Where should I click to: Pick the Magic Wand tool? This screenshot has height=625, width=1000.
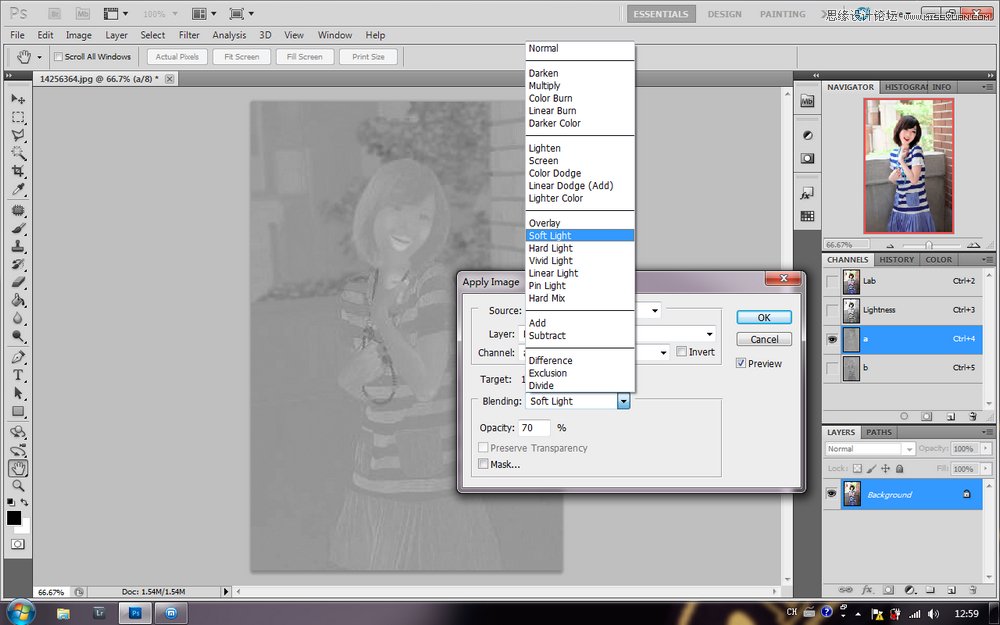click(x=18, y=154)
